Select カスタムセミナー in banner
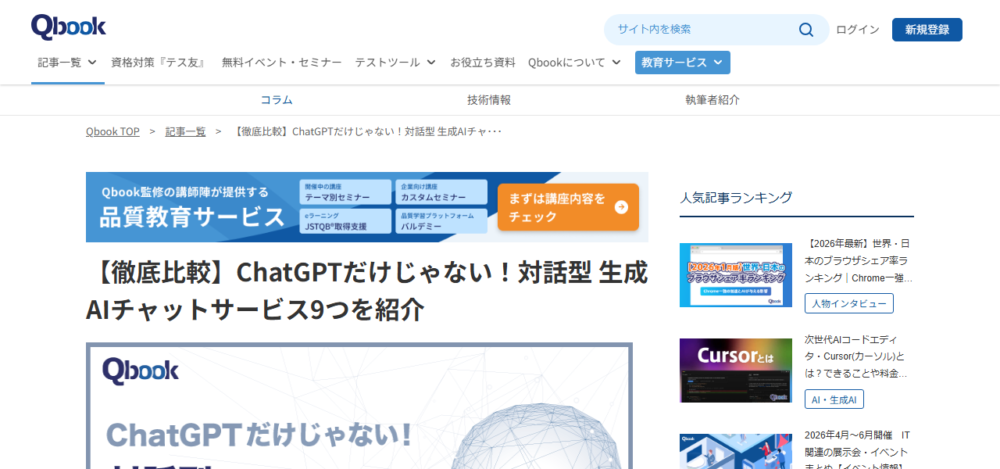The width and height of the screenshot is (1000, 469). pos(441,192)
